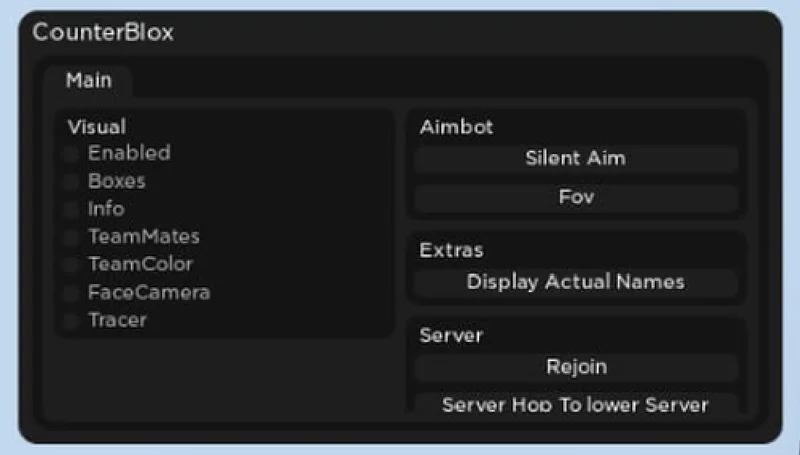The image size is (800, 455).
Task: Click Server Hop To lower Server
Action: [x=576, y=403]
